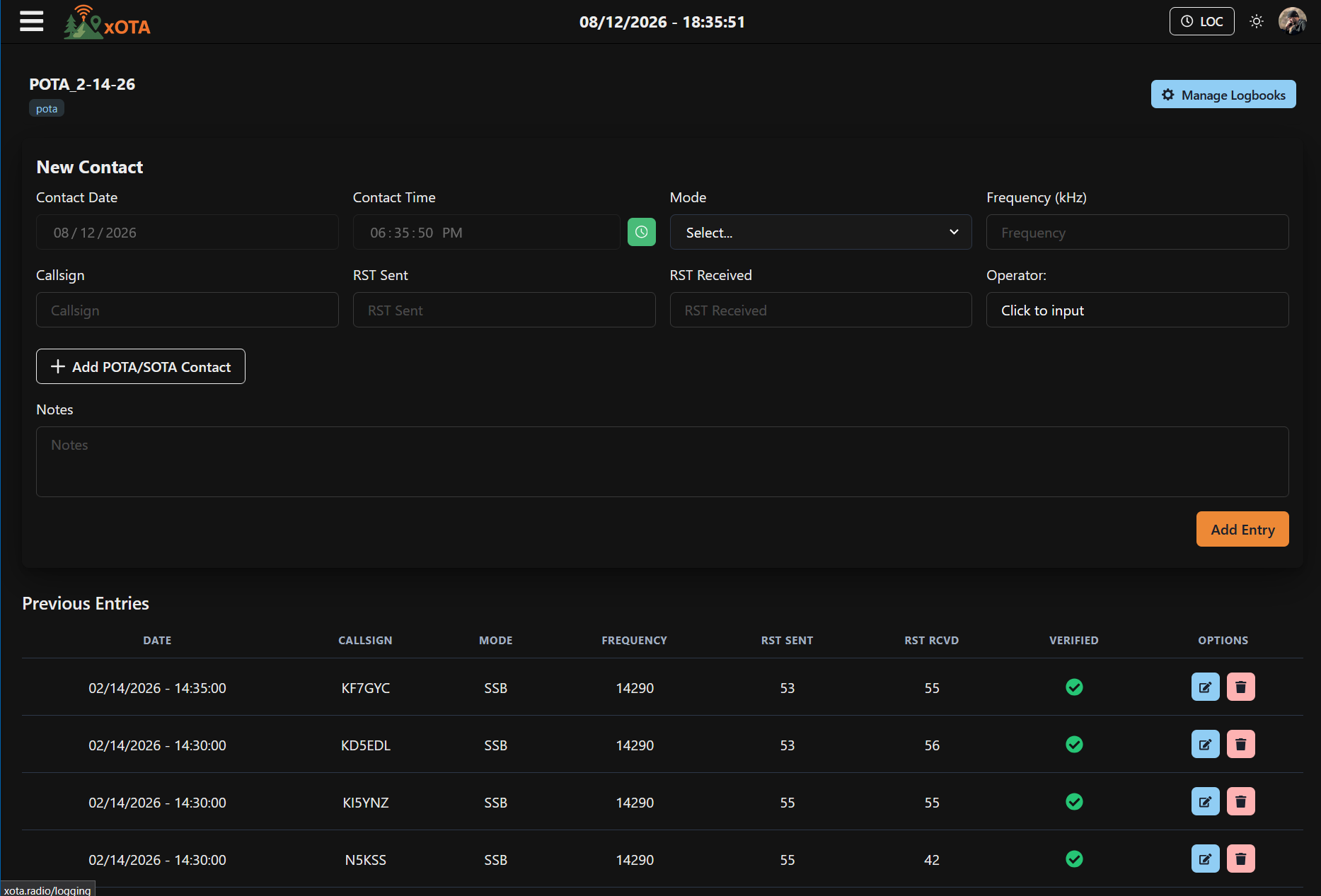Open the hamburger navigation menu
The width and height of the screenshot is (1321, 896).
32,21
